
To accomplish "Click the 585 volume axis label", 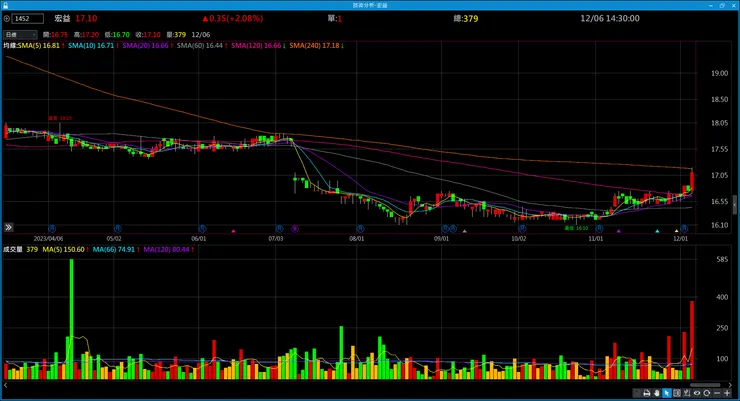I will coord(722,259).
